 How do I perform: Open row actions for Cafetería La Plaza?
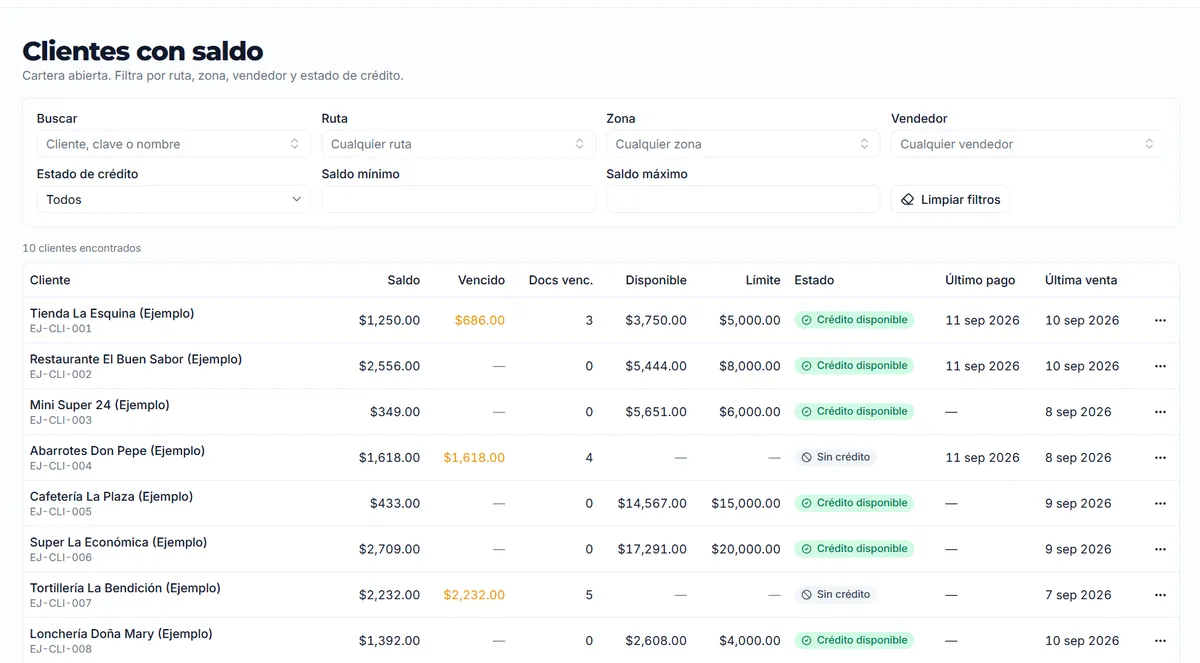coord(1160,504)
